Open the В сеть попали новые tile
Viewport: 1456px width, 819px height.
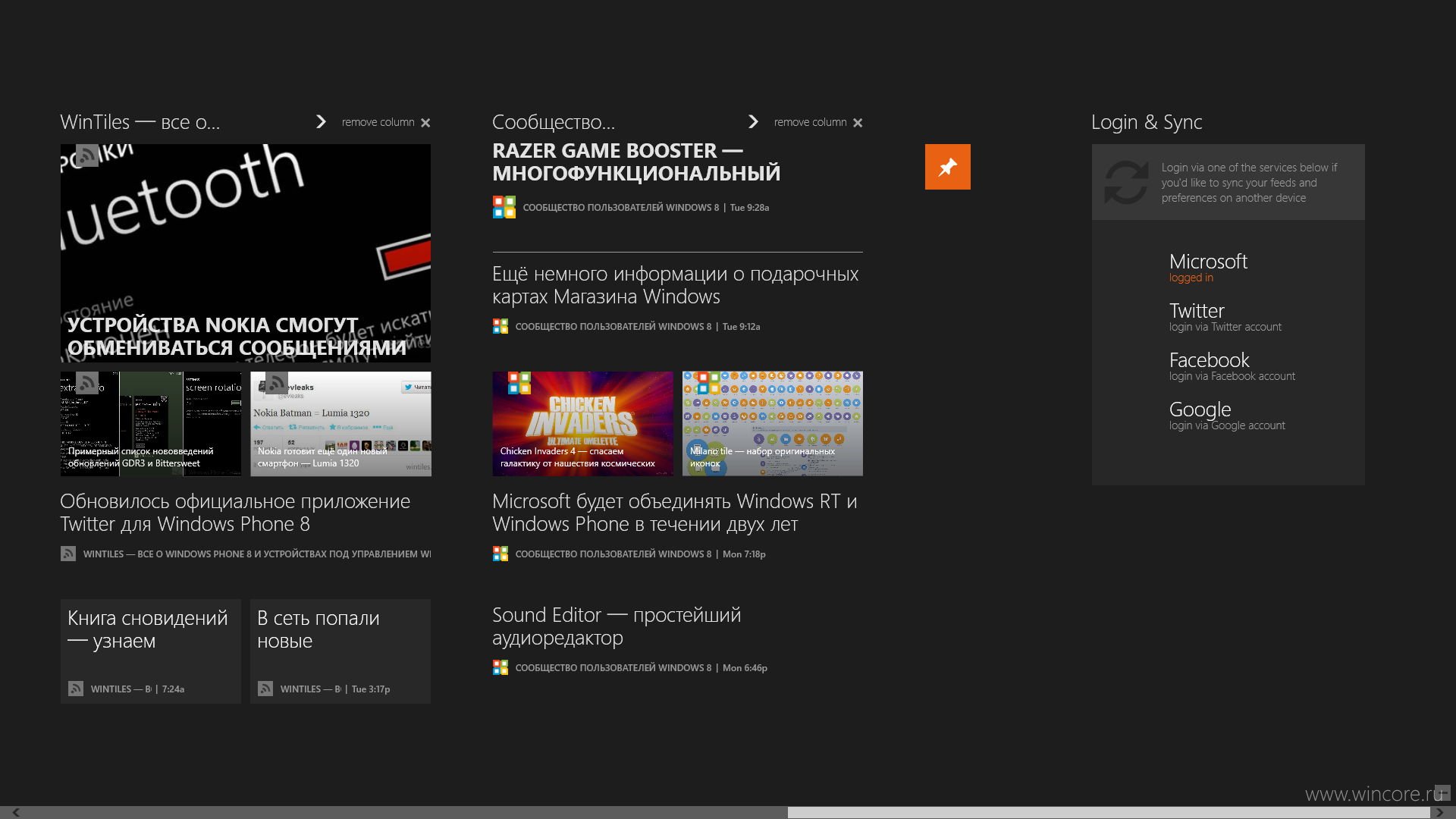point(340,651)
